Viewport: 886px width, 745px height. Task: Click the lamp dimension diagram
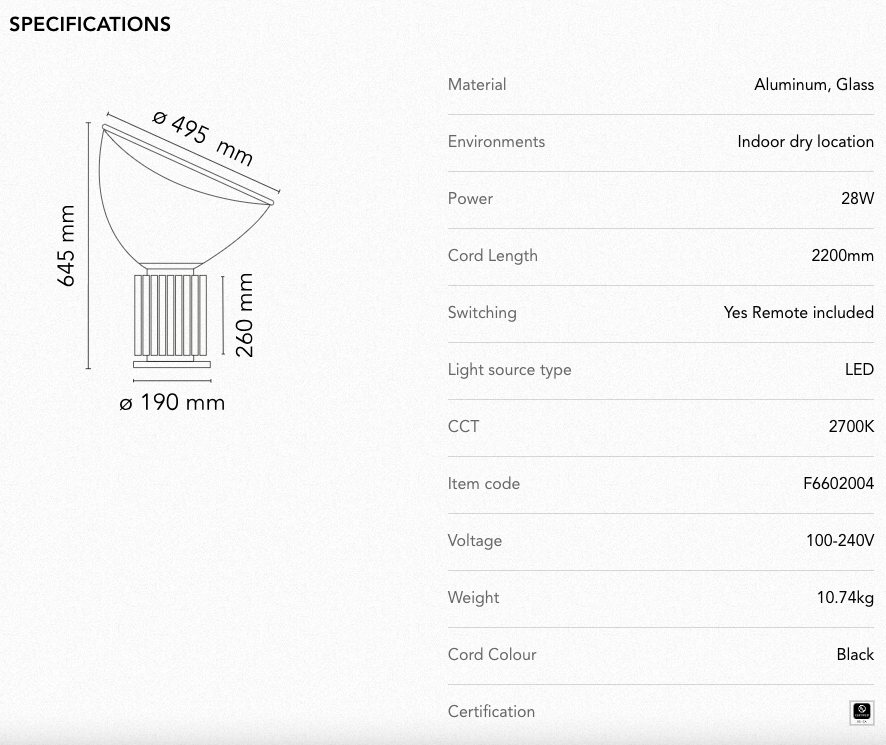point(168,261)
